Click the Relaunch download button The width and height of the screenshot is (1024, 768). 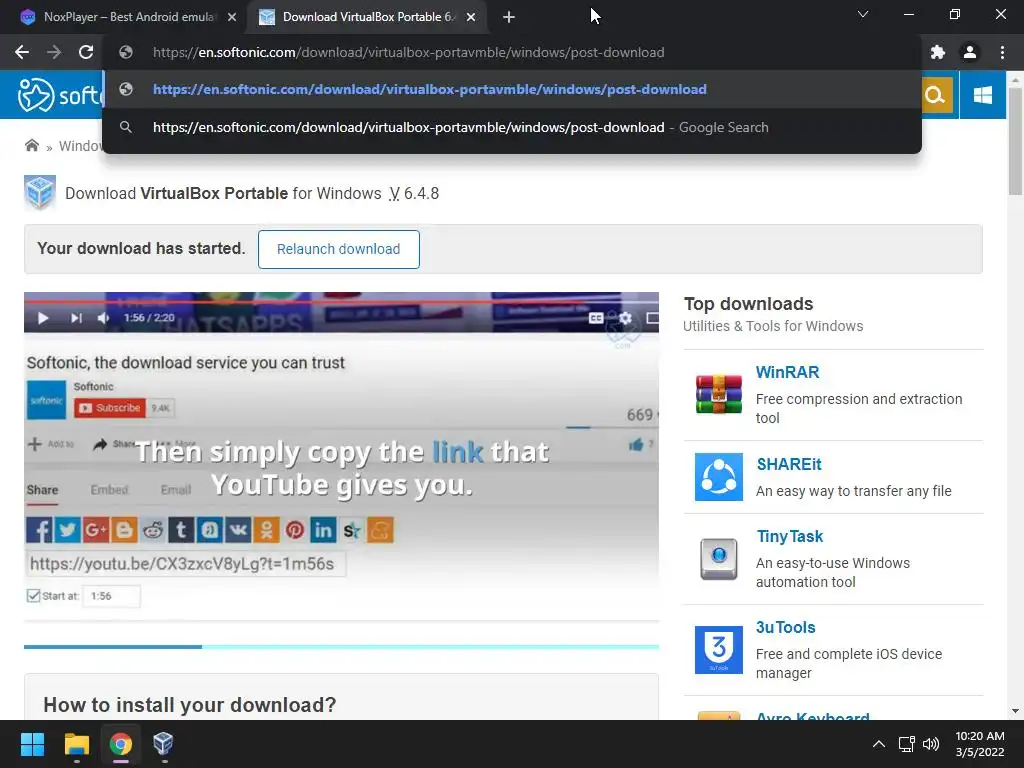coord(338,249)
